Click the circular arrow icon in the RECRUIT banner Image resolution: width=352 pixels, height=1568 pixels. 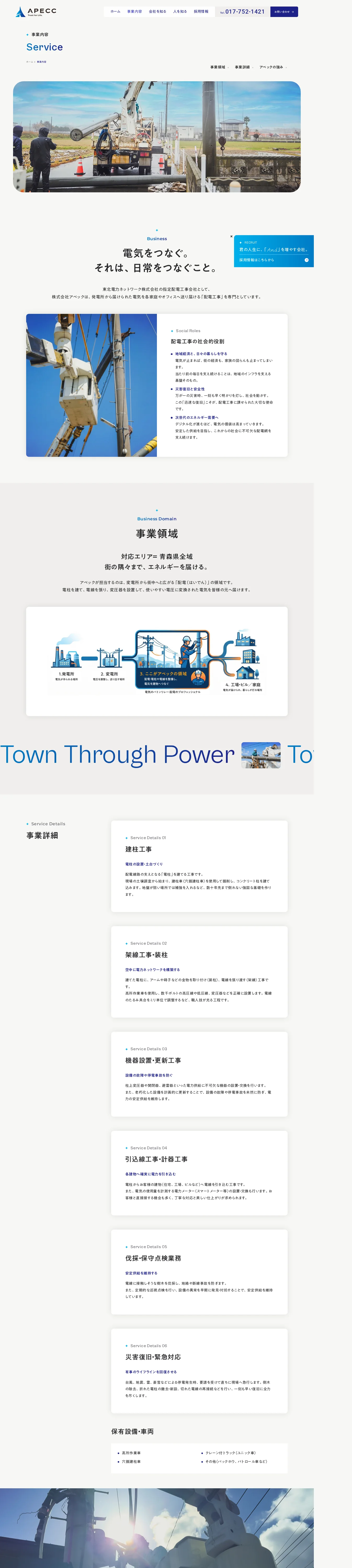[306, 260]
